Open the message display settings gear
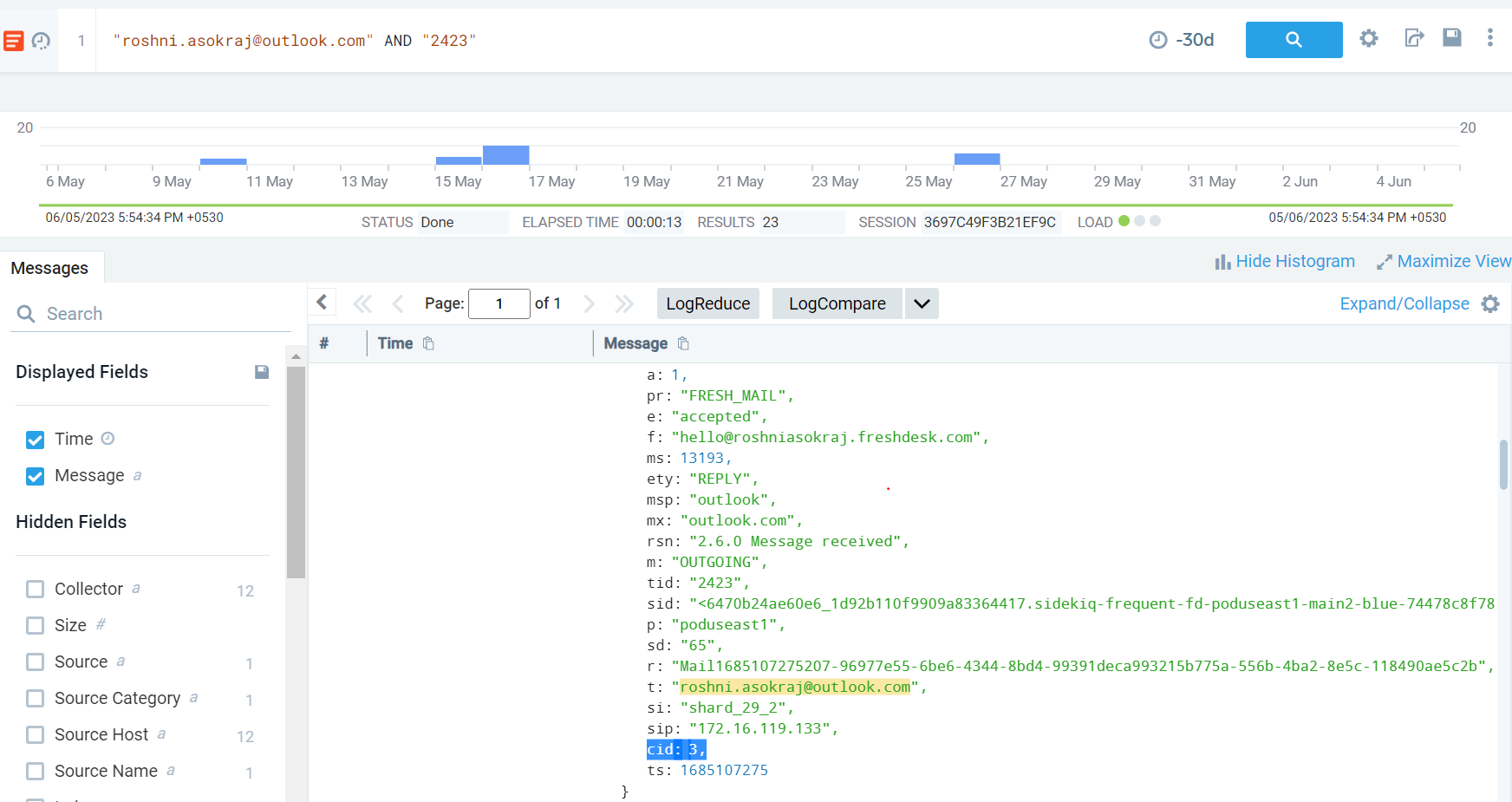 tap(1490, 303)
